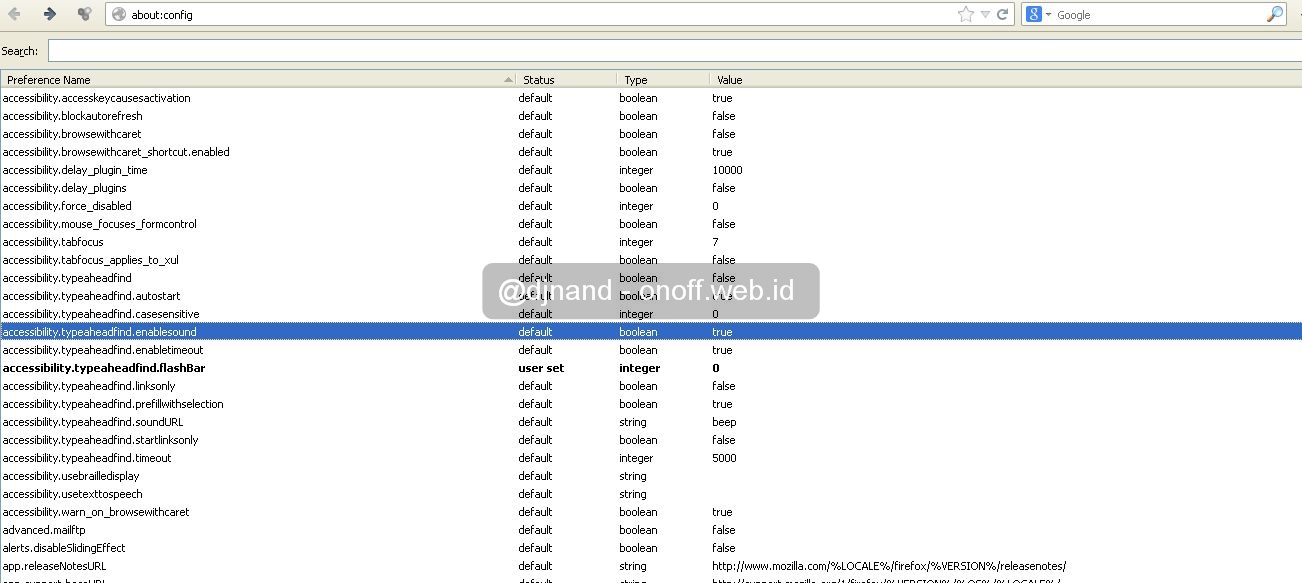Click the Google search engine icon

pyautogui.click(x=1033, y=14)
